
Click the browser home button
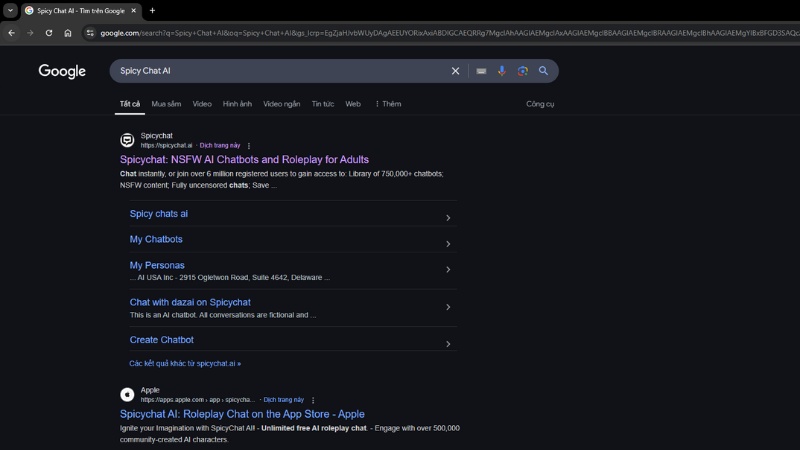(x=68, y=33)
